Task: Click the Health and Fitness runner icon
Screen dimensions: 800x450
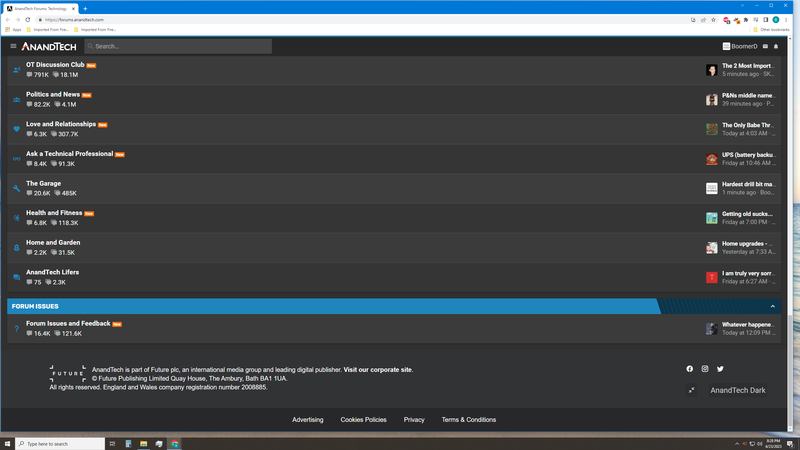Action: coord(16,218)
